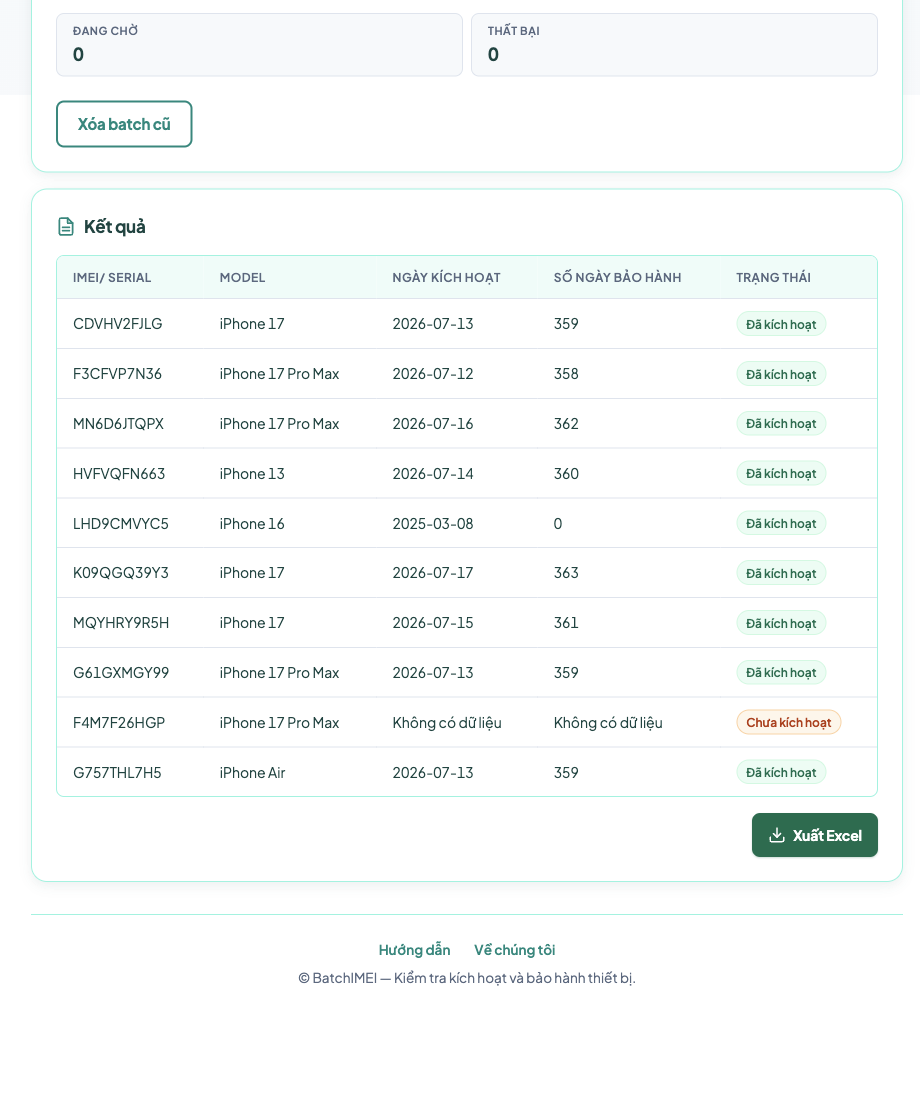
Task: Click warranty days value 361
Action: [x=566, y=622]
